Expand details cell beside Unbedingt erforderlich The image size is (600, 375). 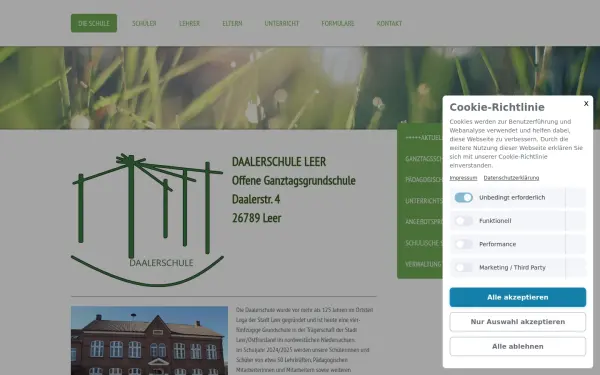pos(576,197)
